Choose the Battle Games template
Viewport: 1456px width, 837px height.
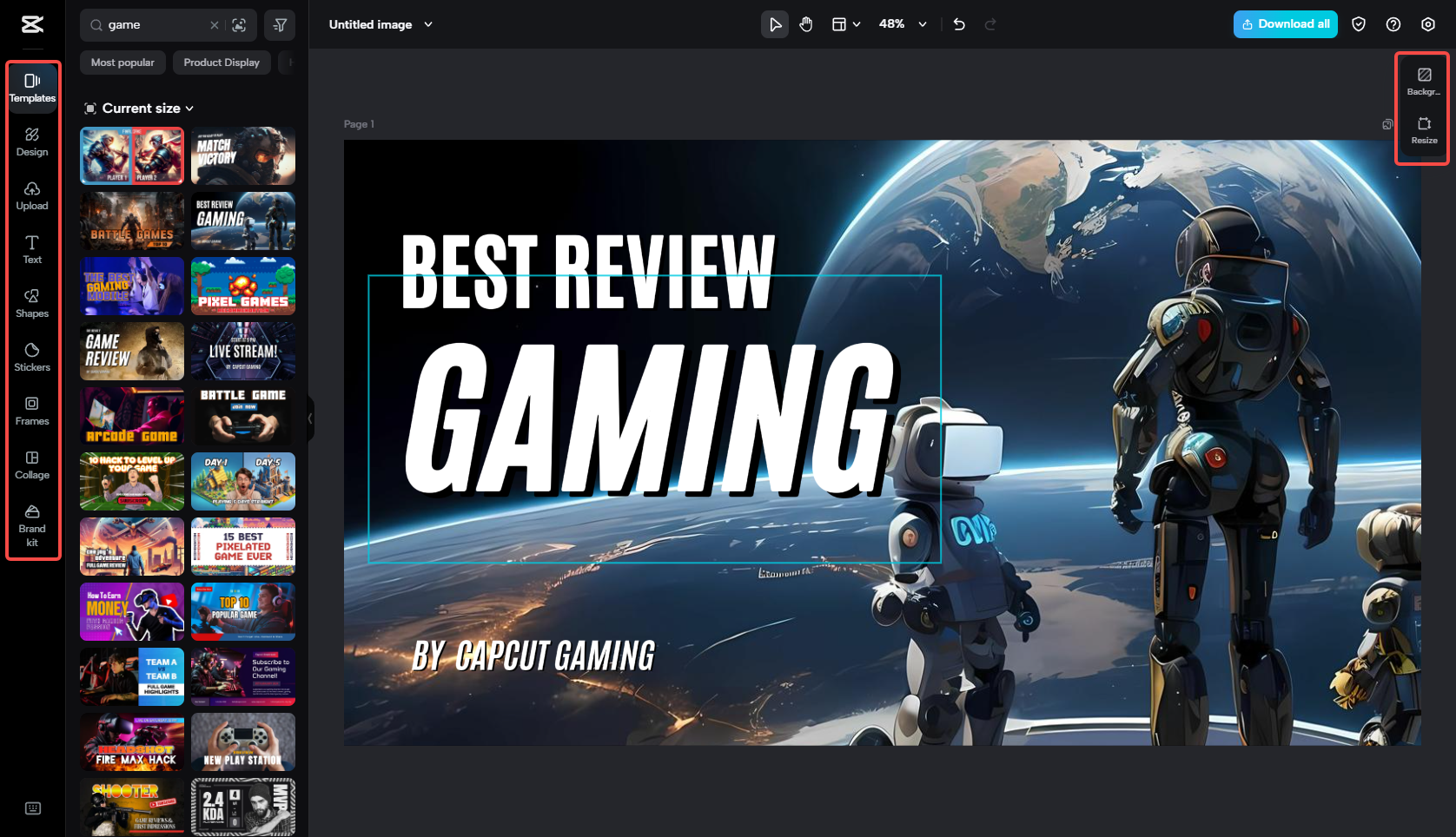pyautogui.click(x=132, y=221)
